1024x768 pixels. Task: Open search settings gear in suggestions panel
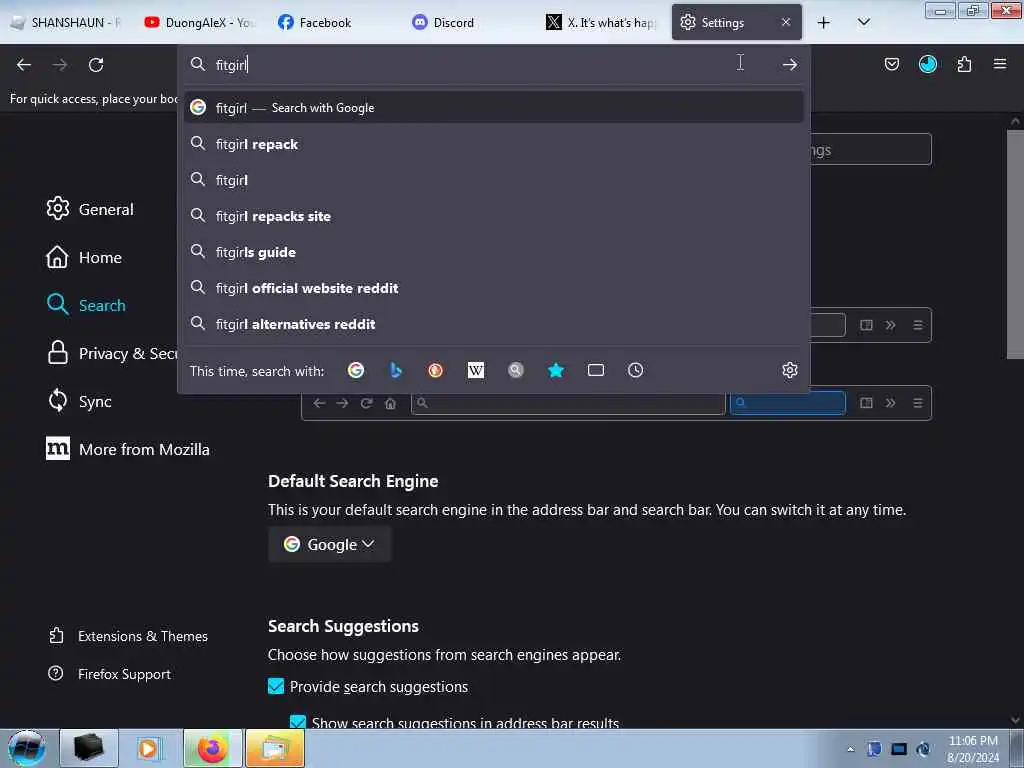[x=790, y=370]
